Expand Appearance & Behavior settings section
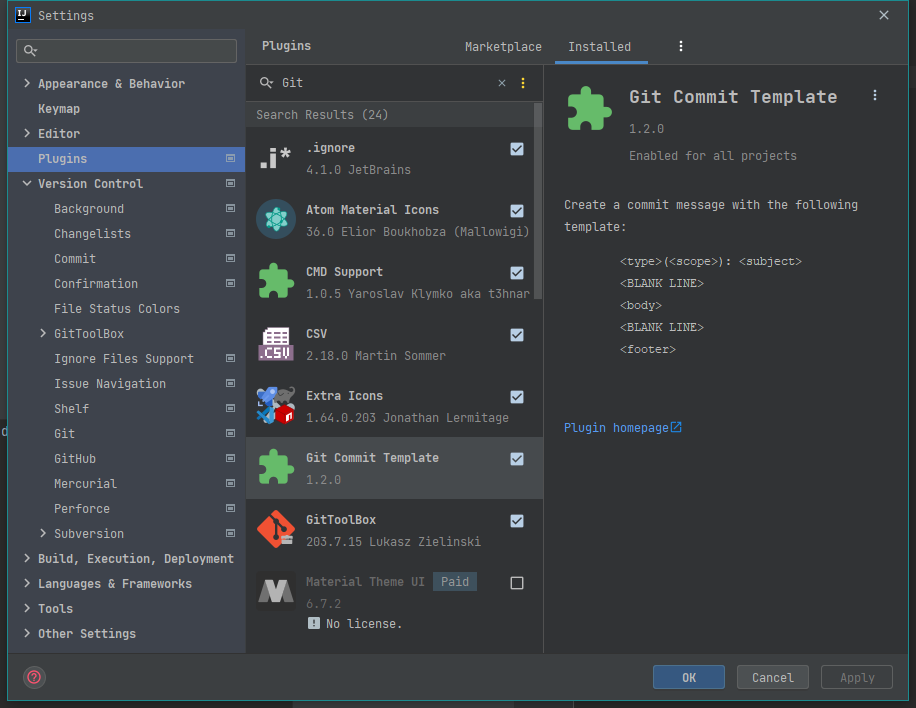916x708 pixels. pyautogui.click(x=27, y=84)
